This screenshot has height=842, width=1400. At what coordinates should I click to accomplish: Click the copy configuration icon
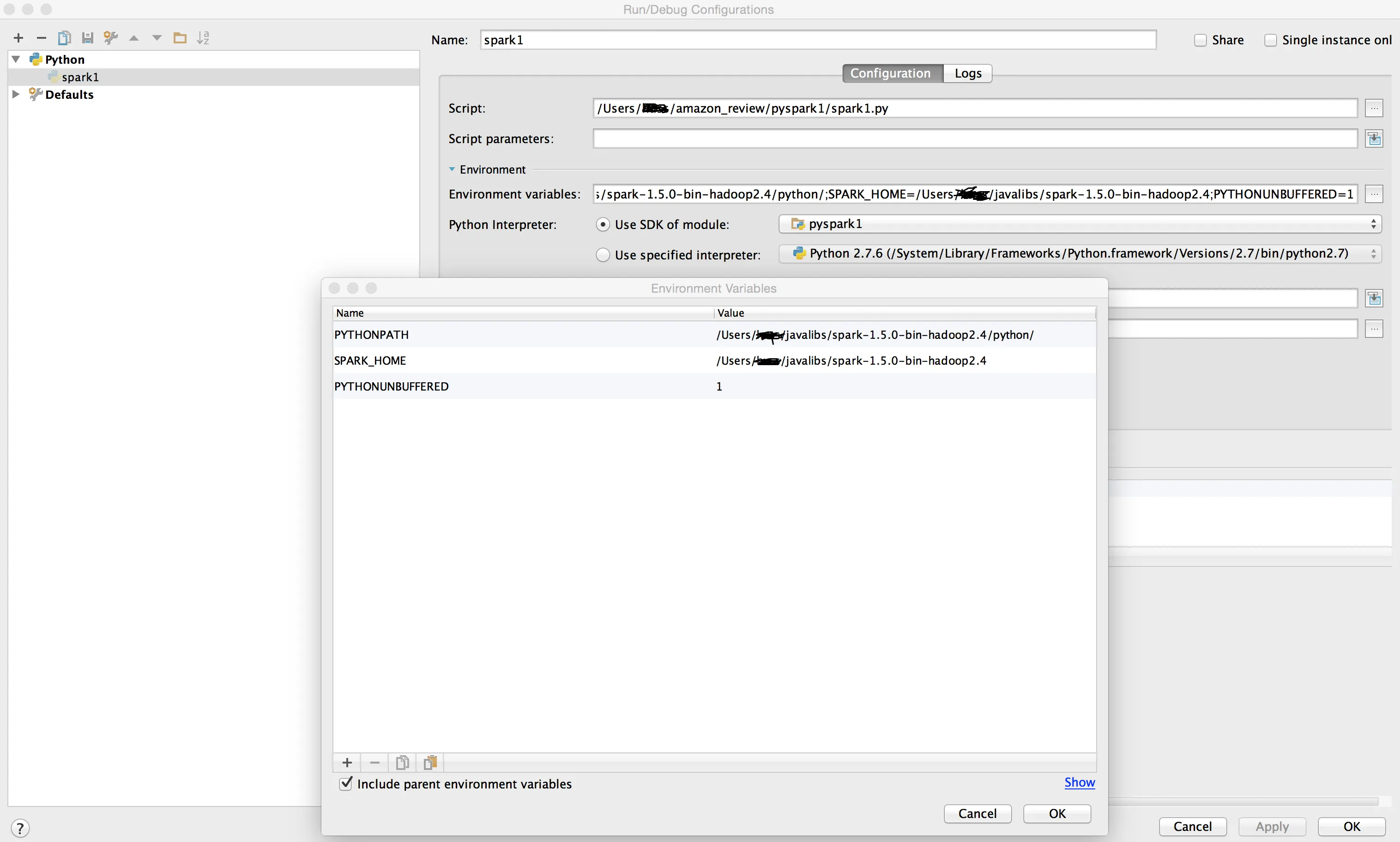point(64,38)
